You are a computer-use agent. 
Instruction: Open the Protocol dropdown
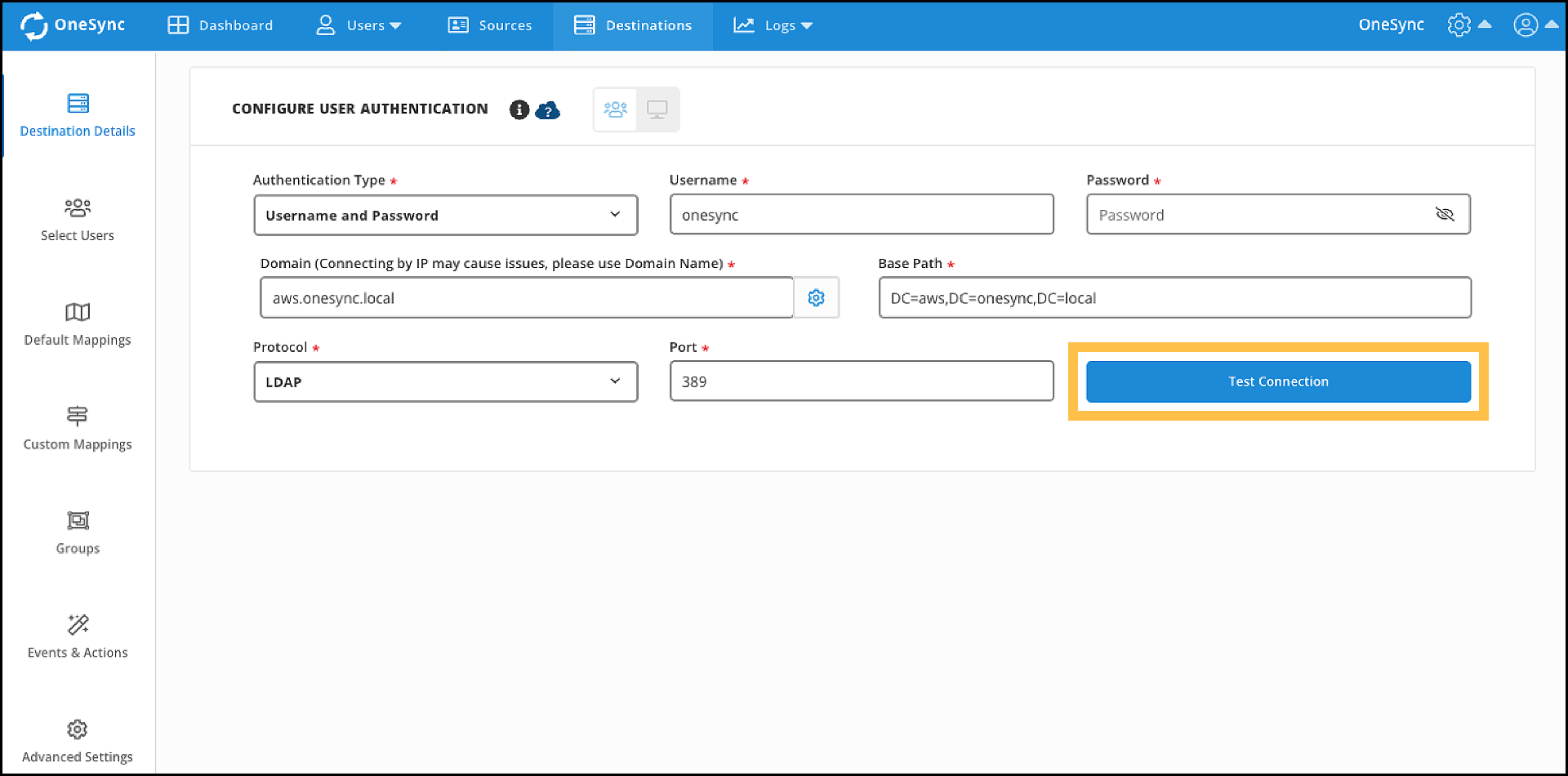click(445, 381)
